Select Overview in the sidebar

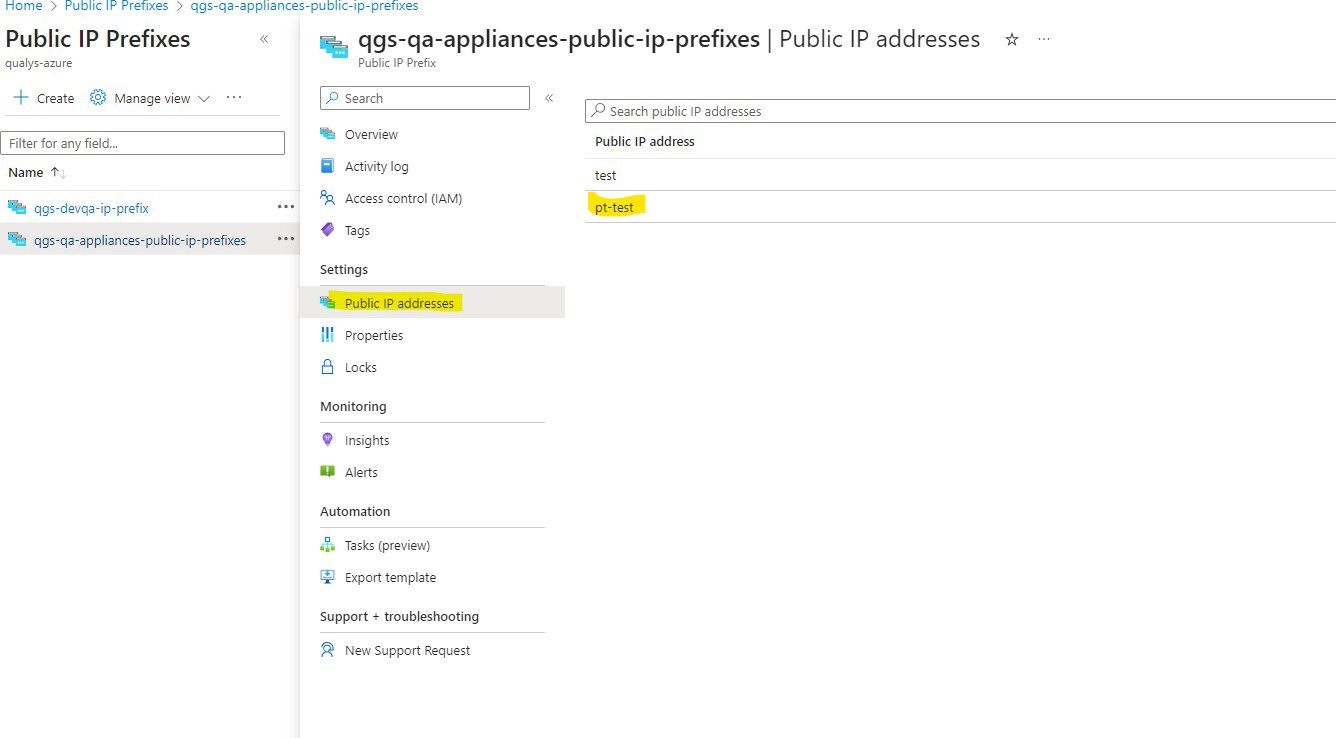tap(371, 134)
